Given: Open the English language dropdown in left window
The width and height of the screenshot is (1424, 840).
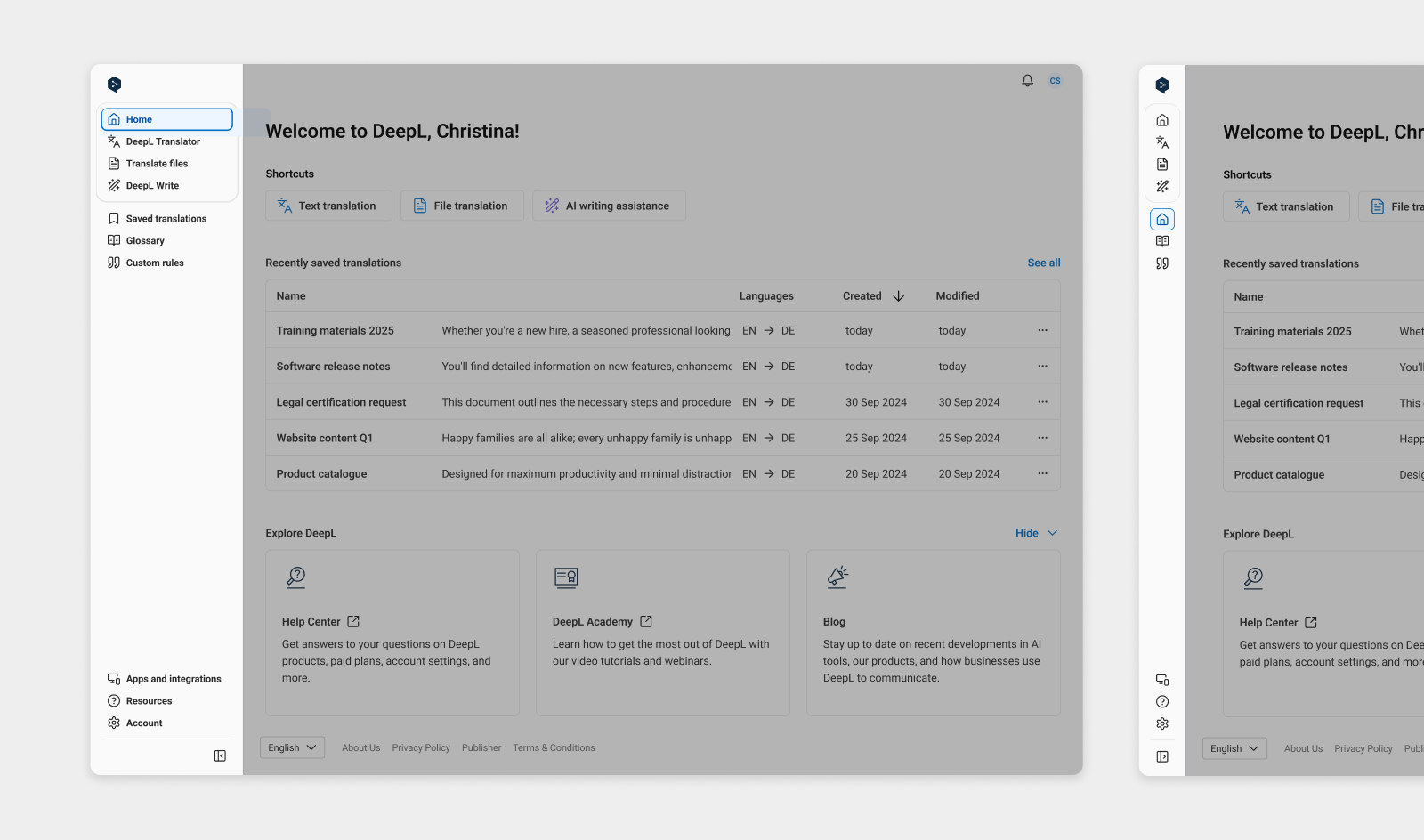Looking at the screenshot, I should click(x=293, y=747).
